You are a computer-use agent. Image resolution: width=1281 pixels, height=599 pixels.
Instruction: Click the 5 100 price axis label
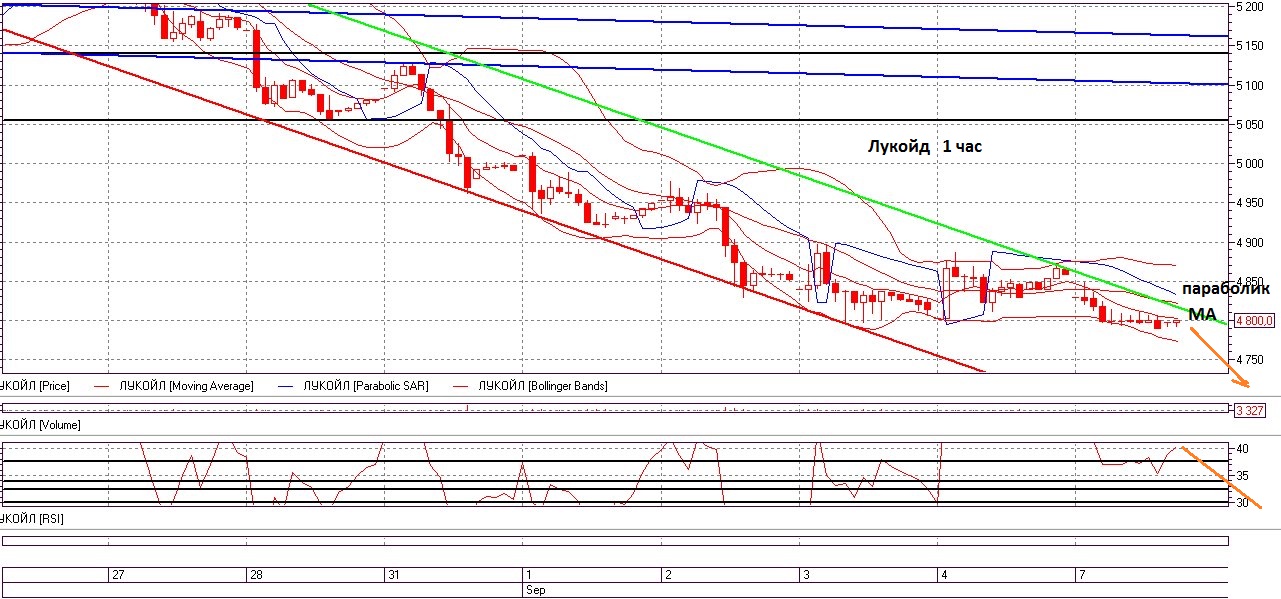[1251, 86]
